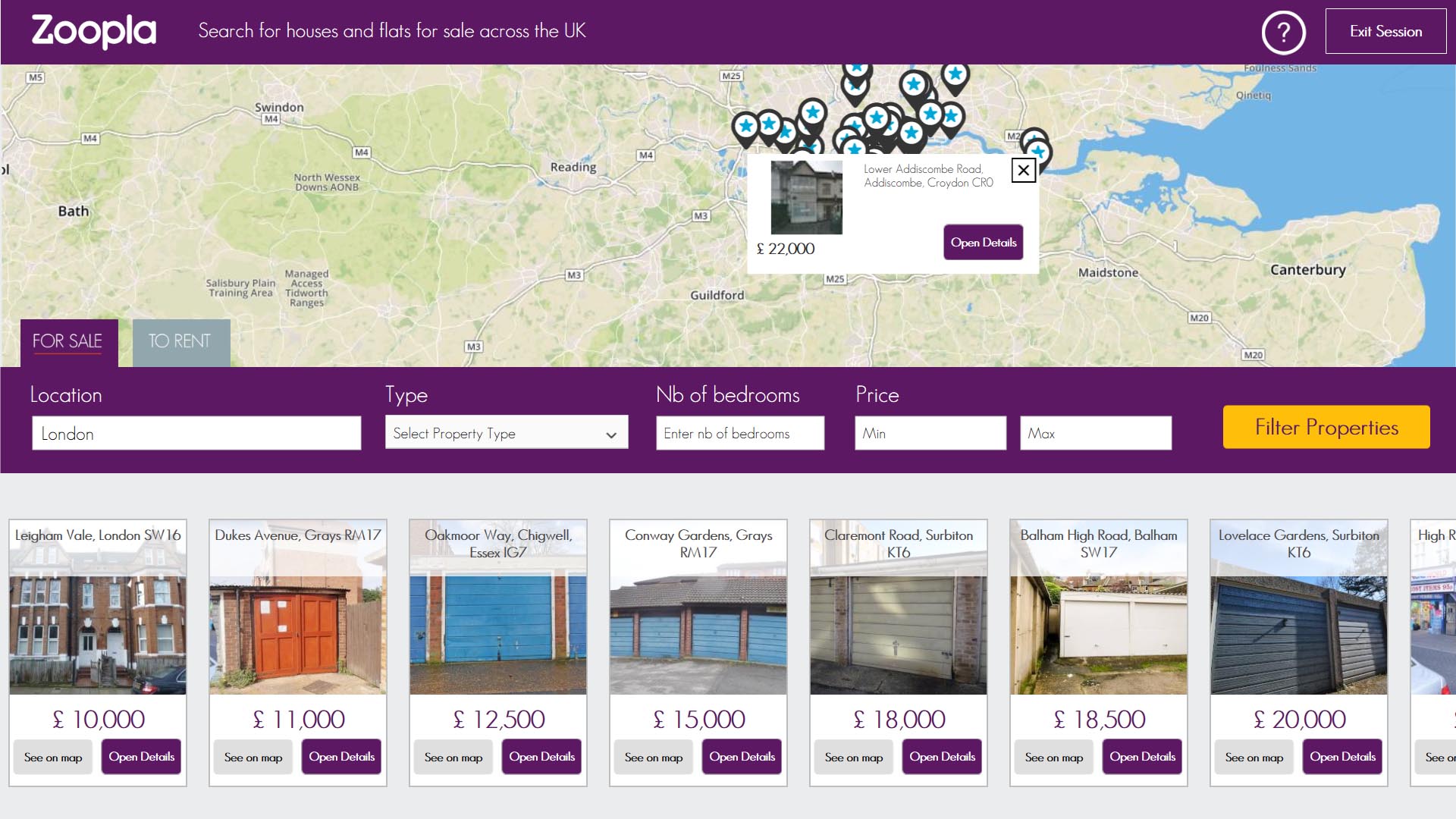This screenshot has width=1456, height=819.
Task: See Conway Gardens property on map
Action: 654,757
